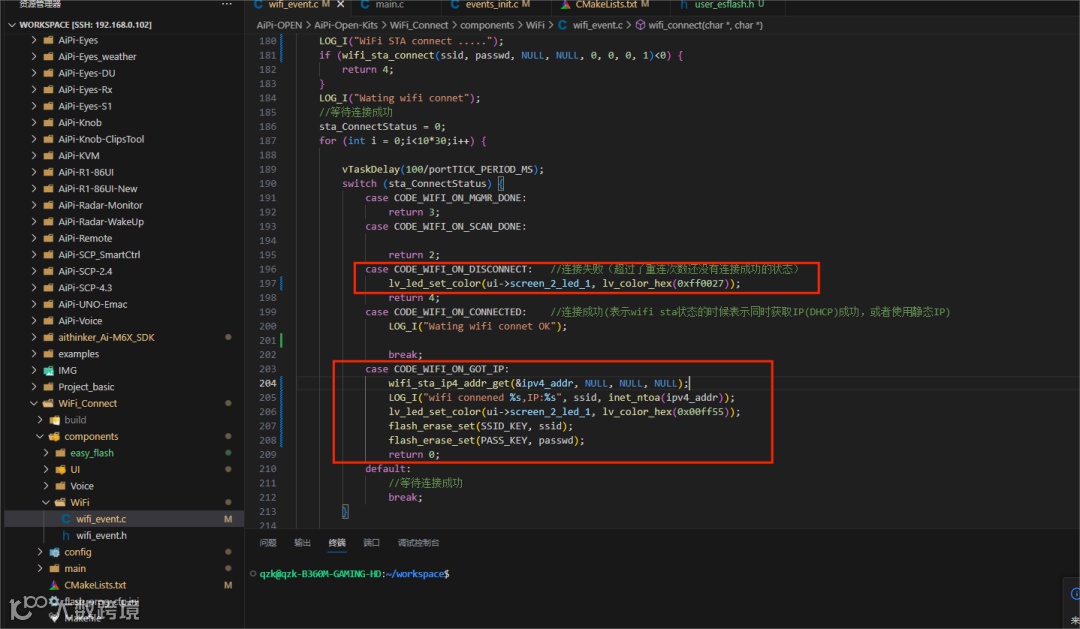Select the AiPi-Radar-Monitor folder
This screenshot has height=629, width=1080.
click(100, 205)
